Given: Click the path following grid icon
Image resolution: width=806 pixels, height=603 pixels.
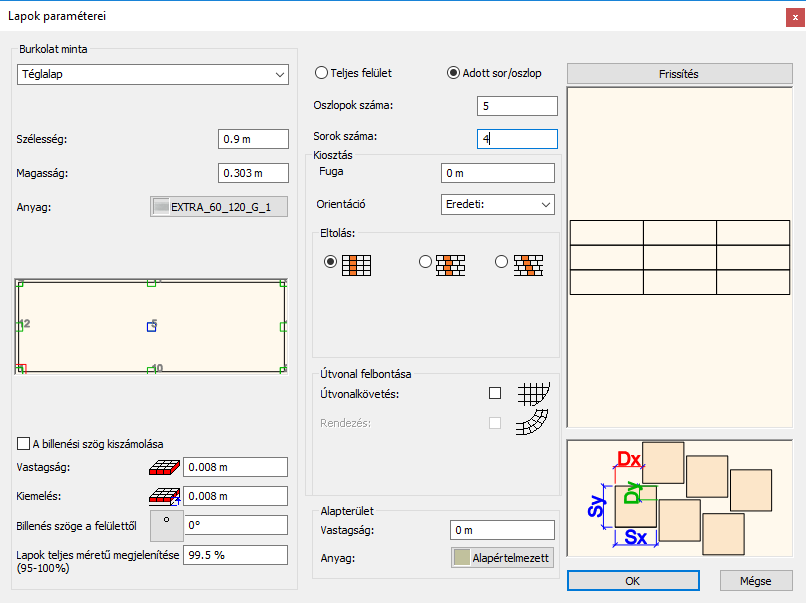Looking at the screenshot, I should tap(533, 394).
